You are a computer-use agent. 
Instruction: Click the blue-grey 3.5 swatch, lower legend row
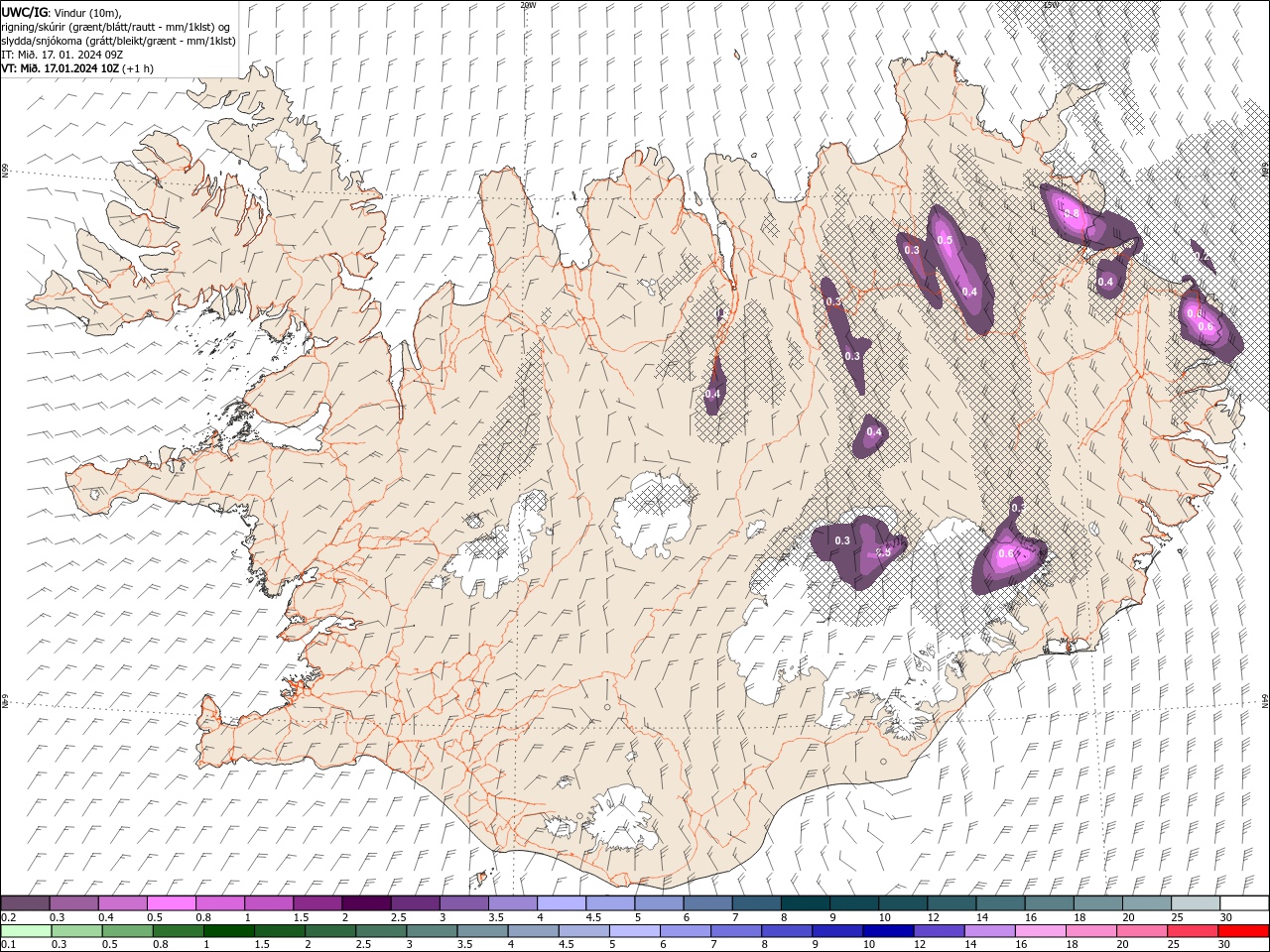tap(482, 931)
